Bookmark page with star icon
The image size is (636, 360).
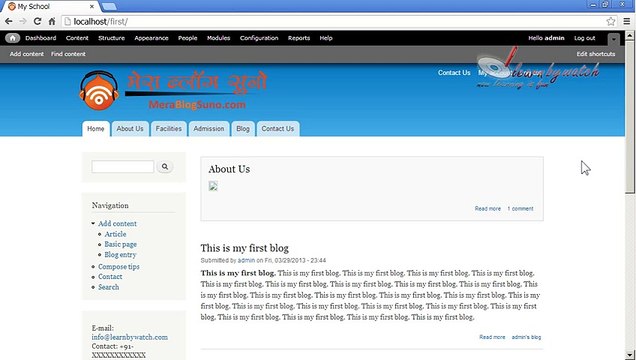click(611, 21)
